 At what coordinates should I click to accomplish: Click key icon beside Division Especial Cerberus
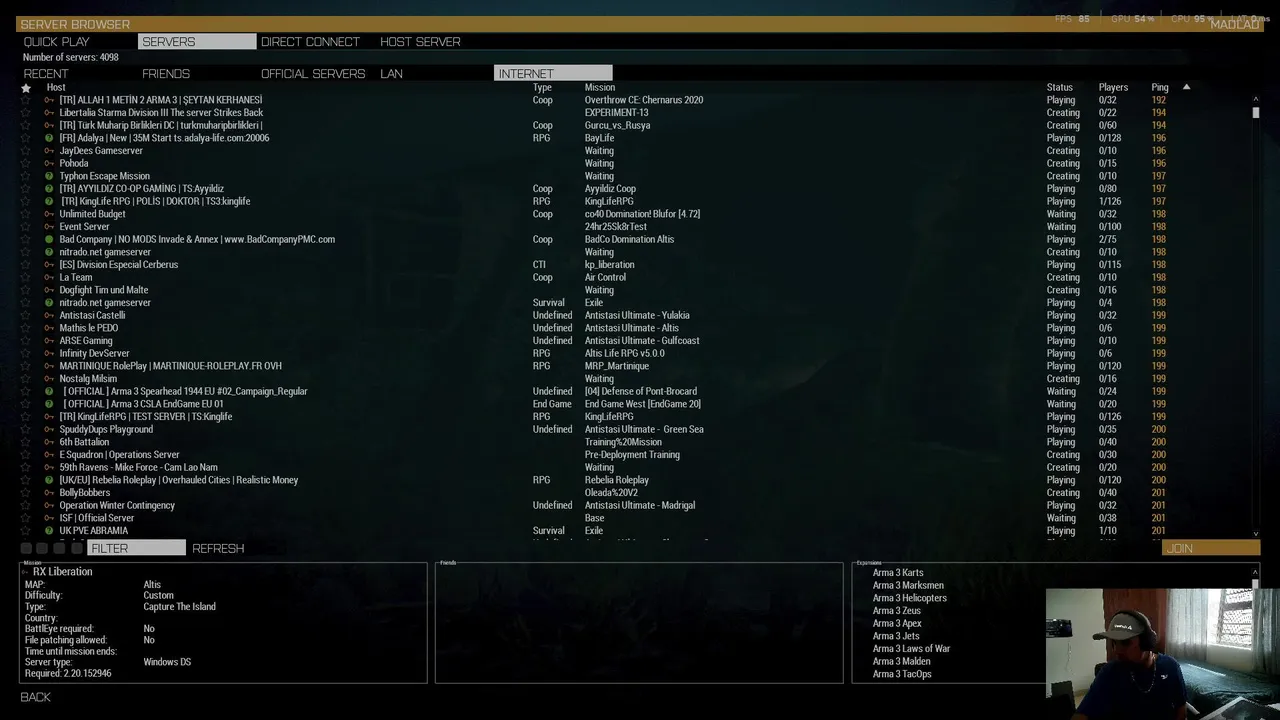coord(49,265)
